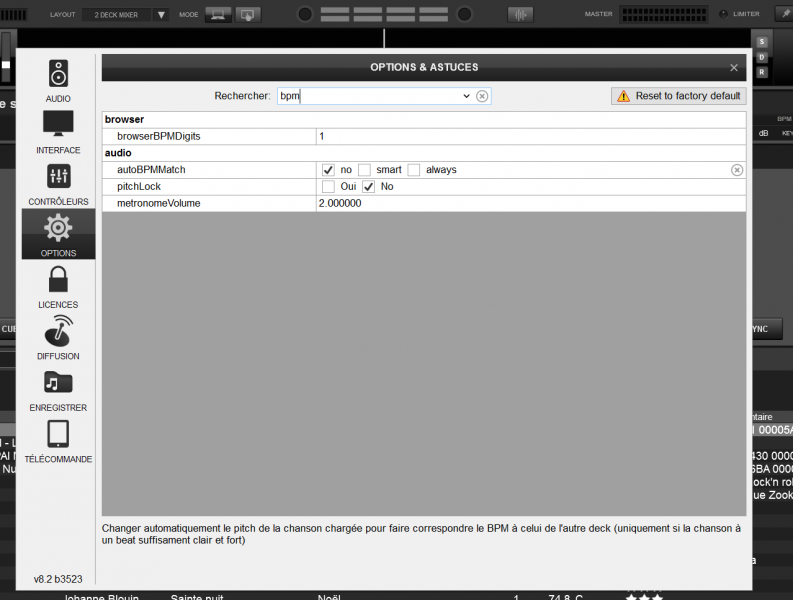
Task: Click the browserBPMDigits value field
Action: coord(530,135)
